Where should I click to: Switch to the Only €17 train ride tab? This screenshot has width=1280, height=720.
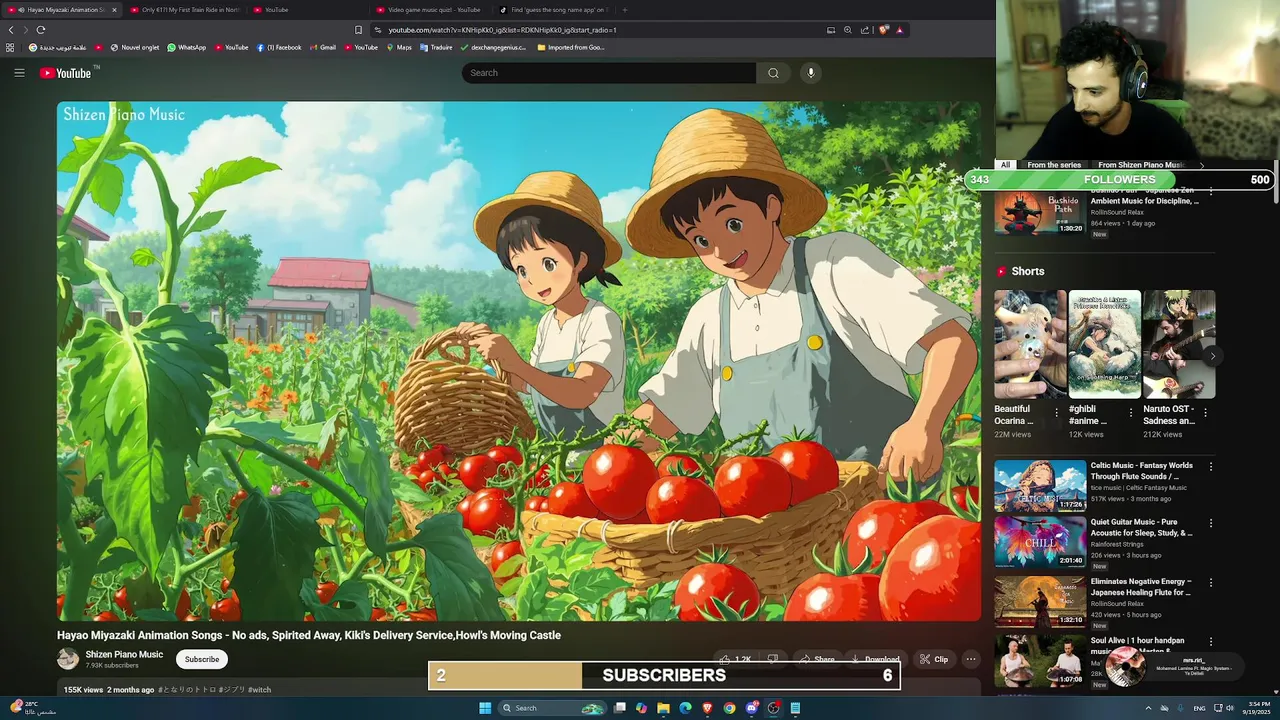coord(184,10)
